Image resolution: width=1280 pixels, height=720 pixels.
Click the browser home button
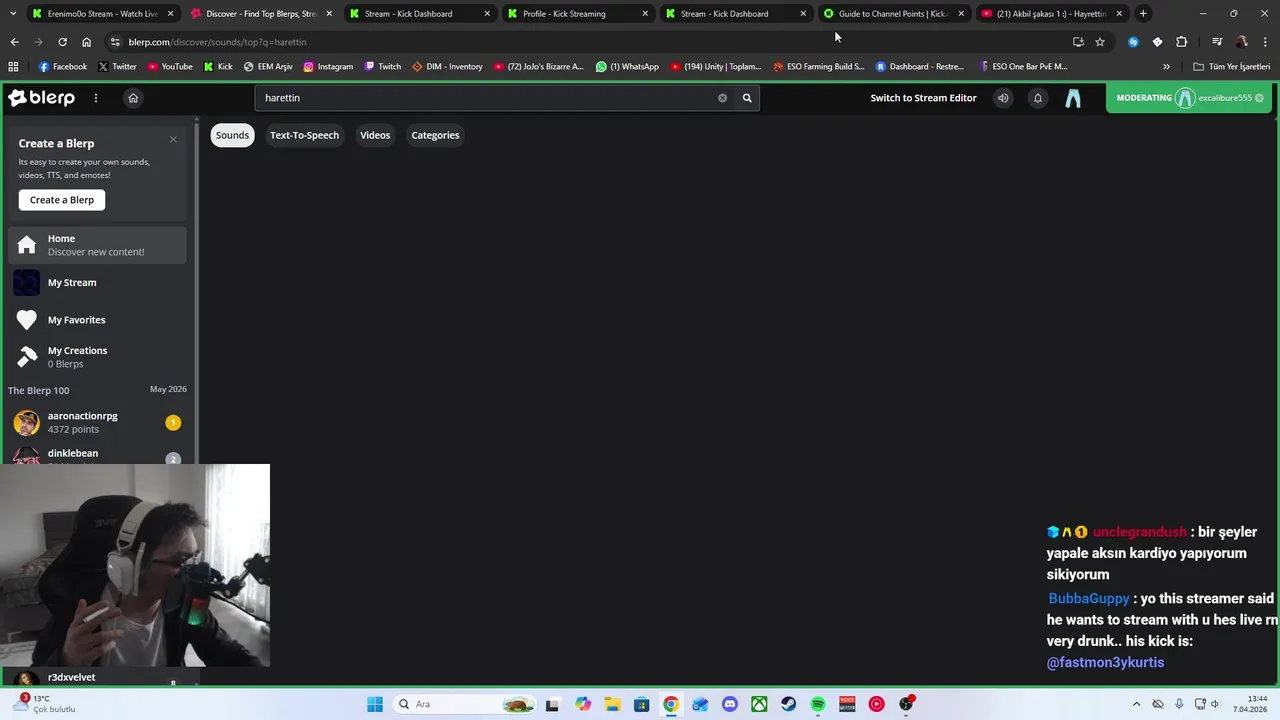pos(86,42)
